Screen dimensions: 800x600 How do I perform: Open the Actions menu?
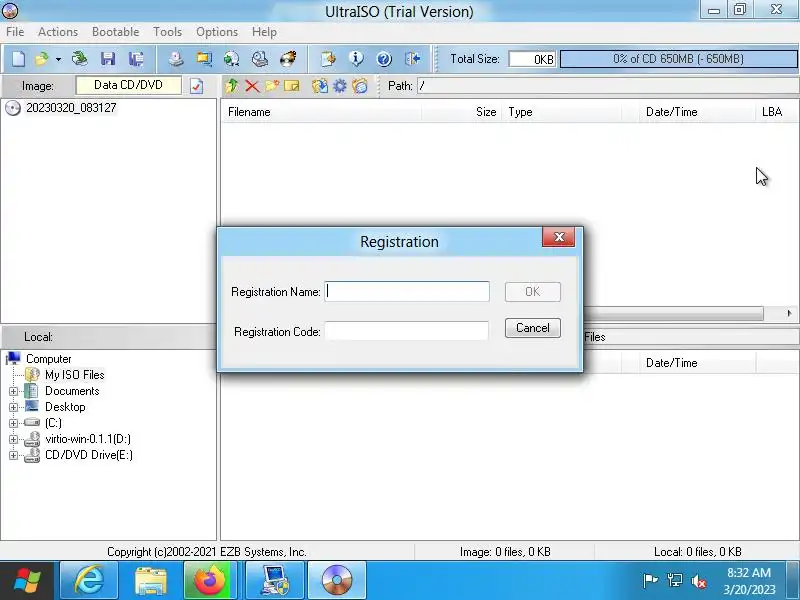[x=58, y=32]
